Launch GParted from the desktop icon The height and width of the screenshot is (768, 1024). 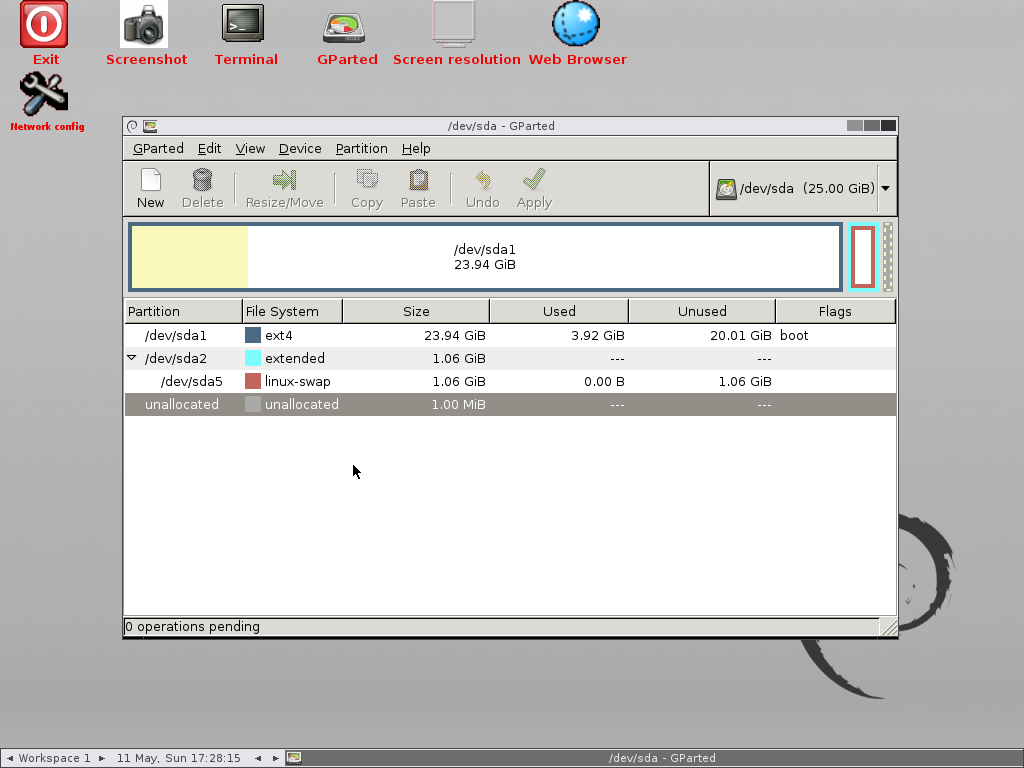[x=344, y=28]
